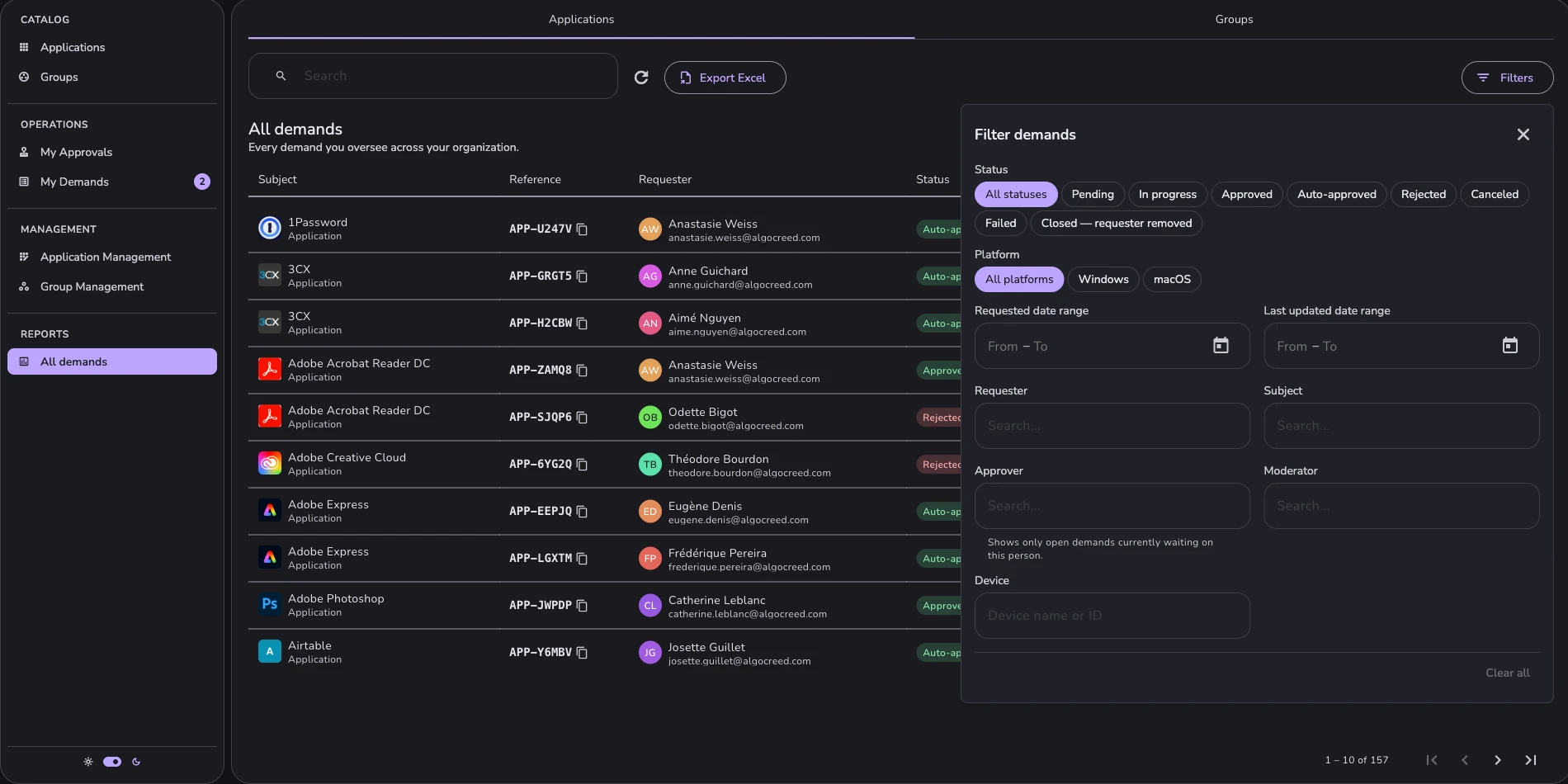The height and width of the screenshot is (784, 1568).
Task: Click the Adobe Photoshop icon
Action: coord(270,604)
